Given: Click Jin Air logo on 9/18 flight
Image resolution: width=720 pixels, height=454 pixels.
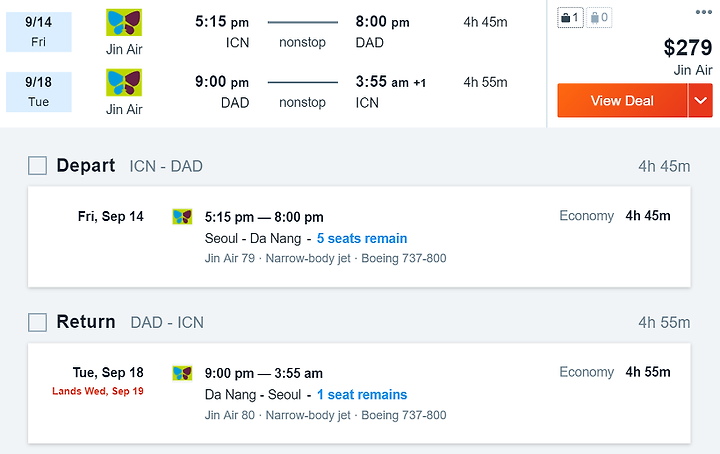Looking at the screenshot, I should (x=124, y=82).
